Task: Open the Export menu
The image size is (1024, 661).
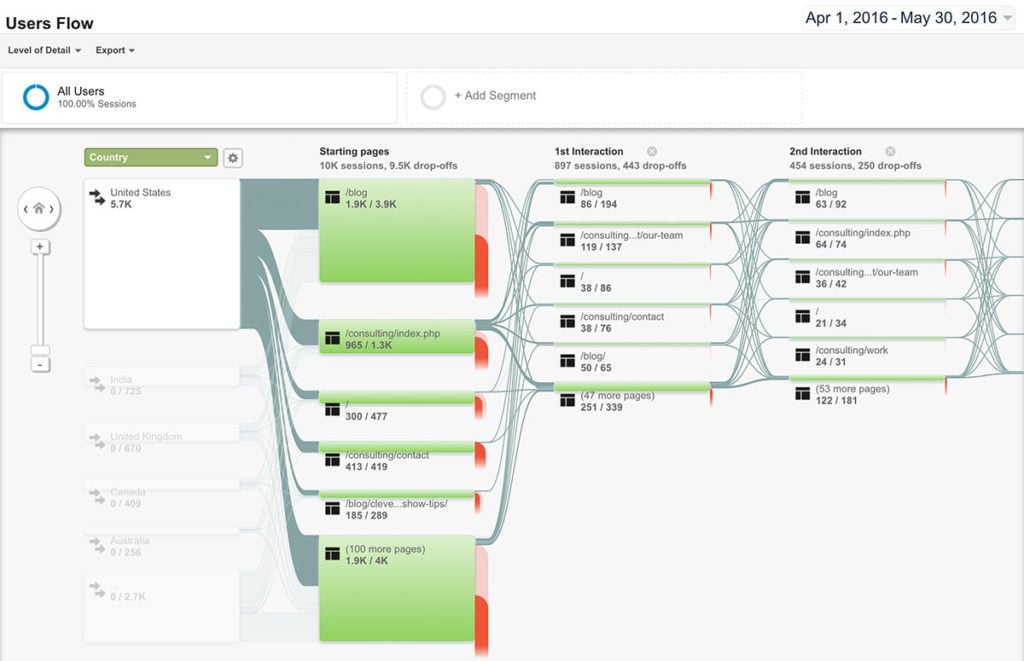Action: point(115,50)
